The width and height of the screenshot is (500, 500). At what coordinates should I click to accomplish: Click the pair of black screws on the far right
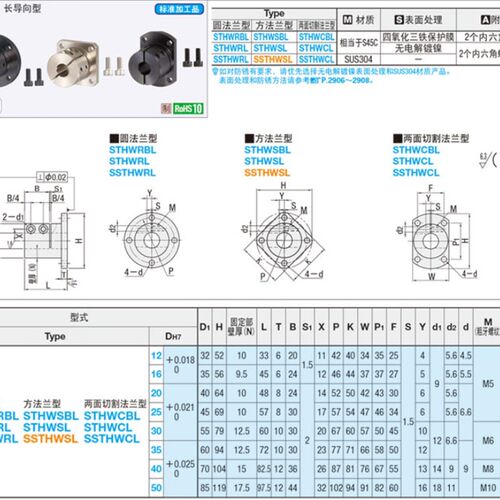(x=193, y=57)
